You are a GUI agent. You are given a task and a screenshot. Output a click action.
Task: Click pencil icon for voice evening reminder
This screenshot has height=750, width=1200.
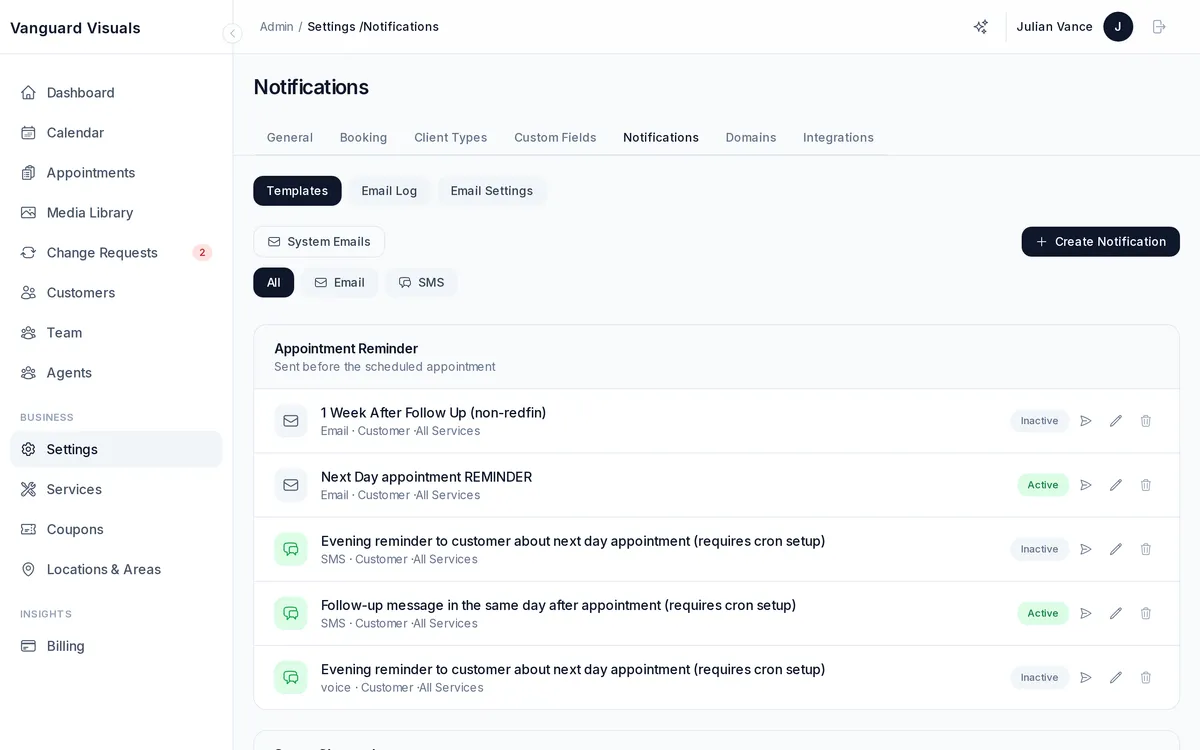point(1116,677)
